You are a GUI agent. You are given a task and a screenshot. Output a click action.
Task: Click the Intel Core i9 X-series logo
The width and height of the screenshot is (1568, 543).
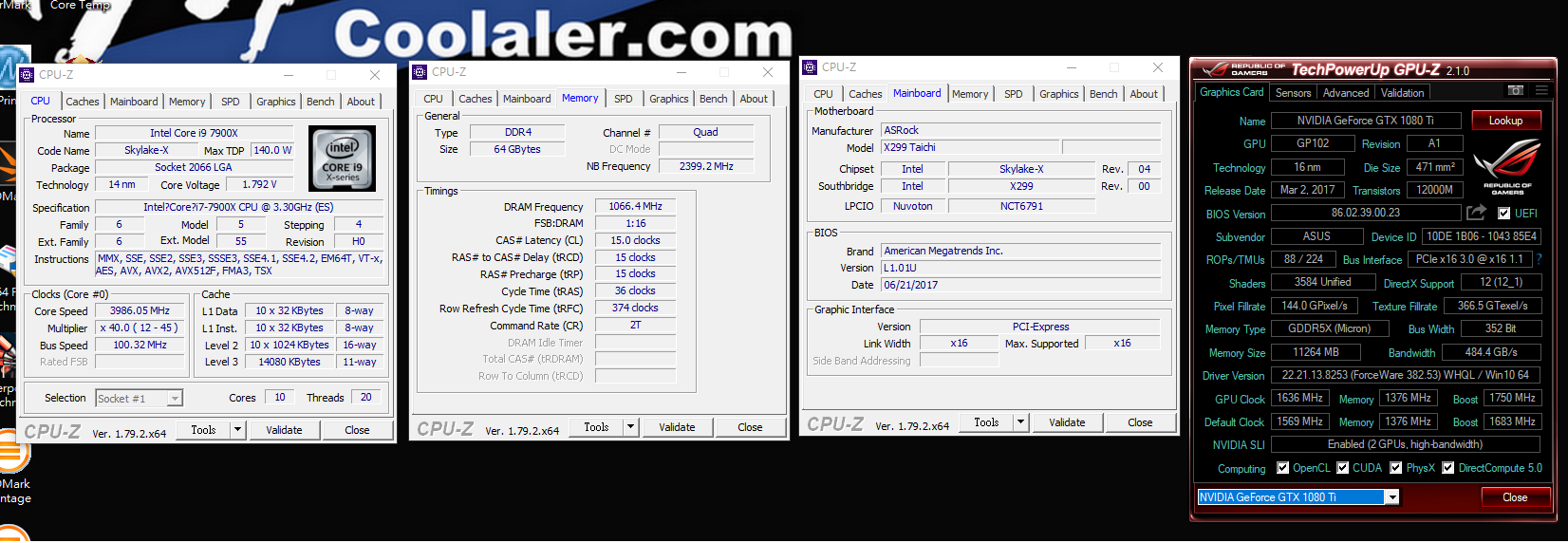[343, 158]
